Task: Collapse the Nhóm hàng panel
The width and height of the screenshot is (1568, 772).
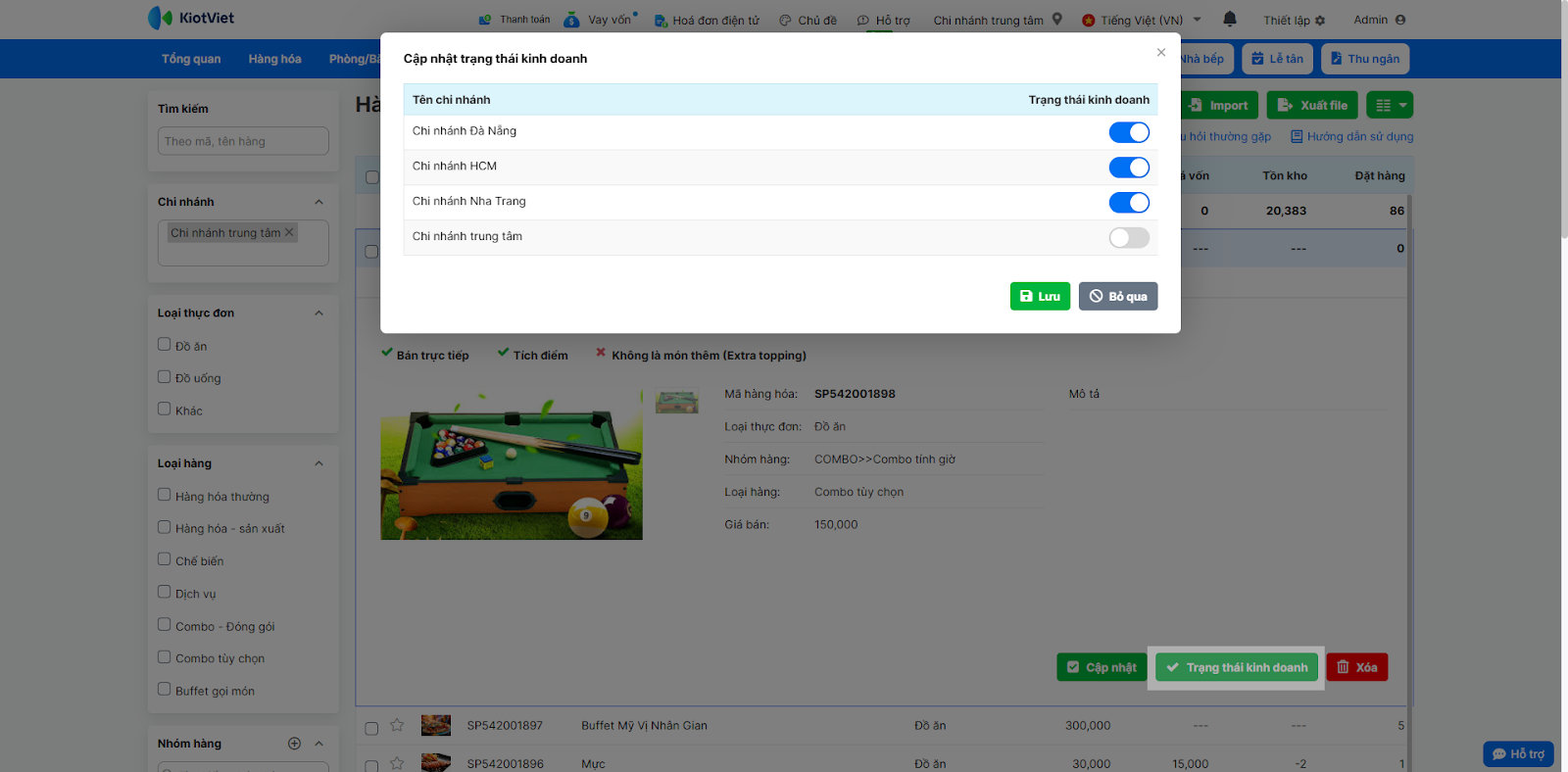Action: pos(318,744)
